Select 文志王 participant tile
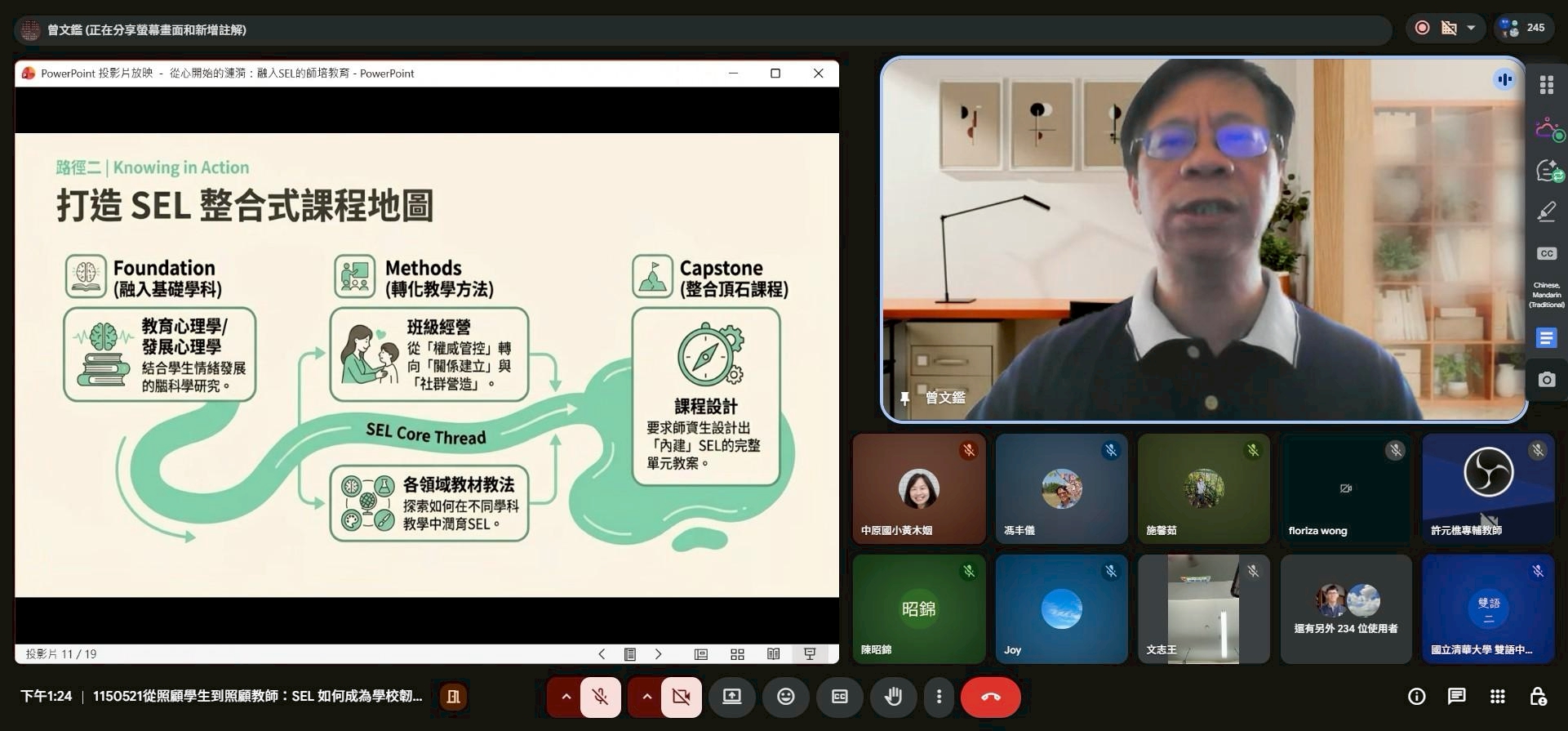Screen dimensions: 1568x731 pyautogui.click(x=1203, y=609)
